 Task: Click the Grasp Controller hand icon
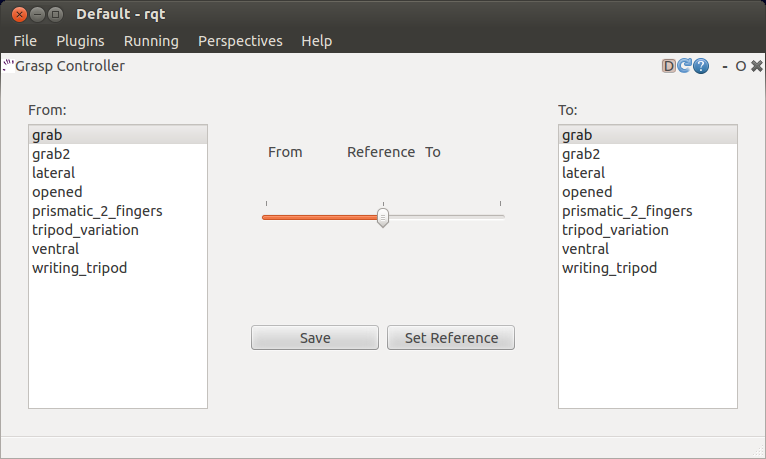[9, 66]
